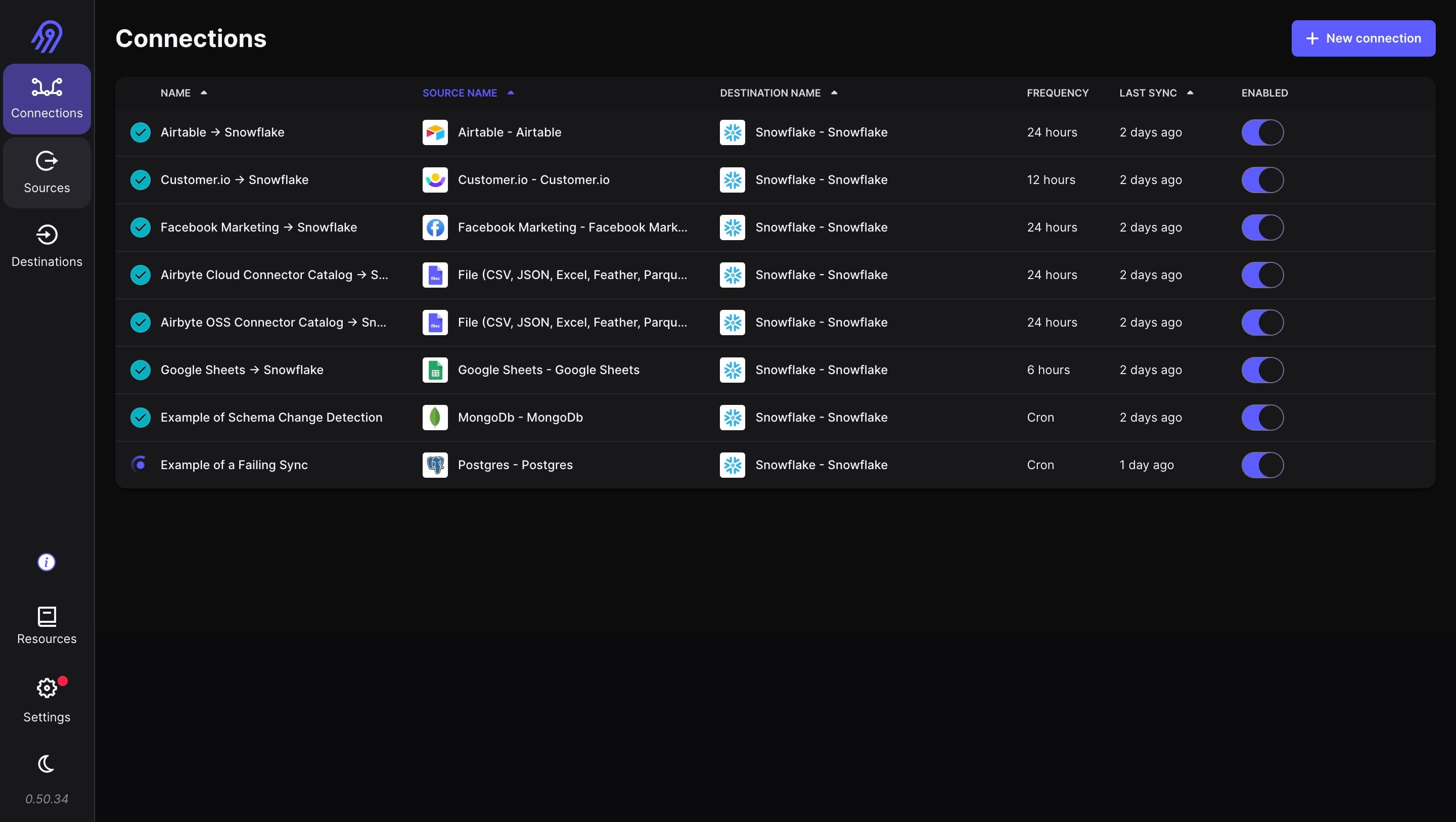Click the Snowflake icon in the Schema Change Detection row
Screen dimensions: 1456x822
point(733,417)
